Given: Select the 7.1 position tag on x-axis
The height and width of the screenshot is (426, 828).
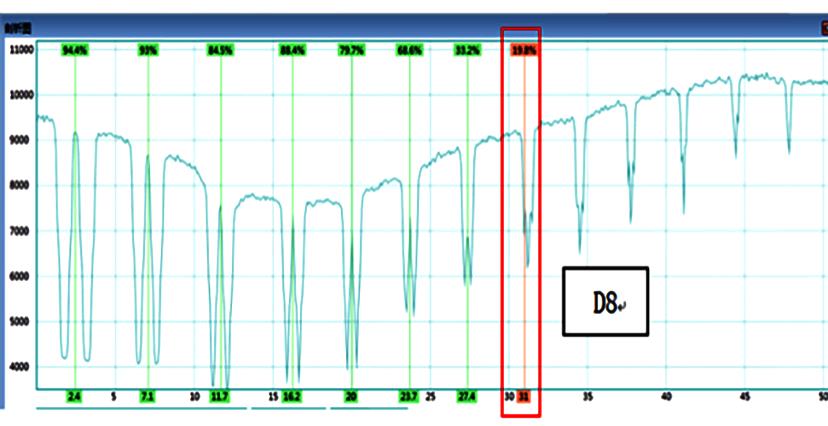Looking at the screenshot, I should click(148, 396).
